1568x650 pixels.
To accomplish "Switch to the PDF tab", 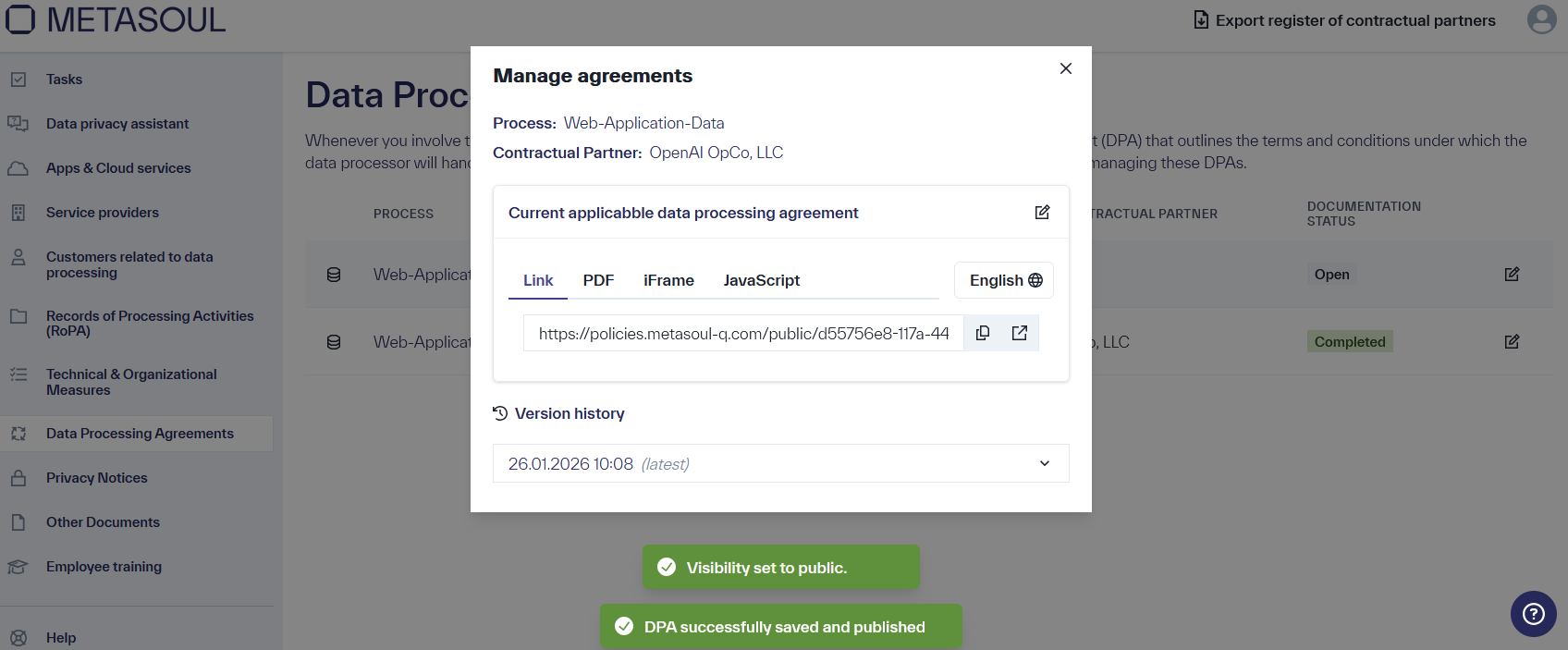I will 598,280.
